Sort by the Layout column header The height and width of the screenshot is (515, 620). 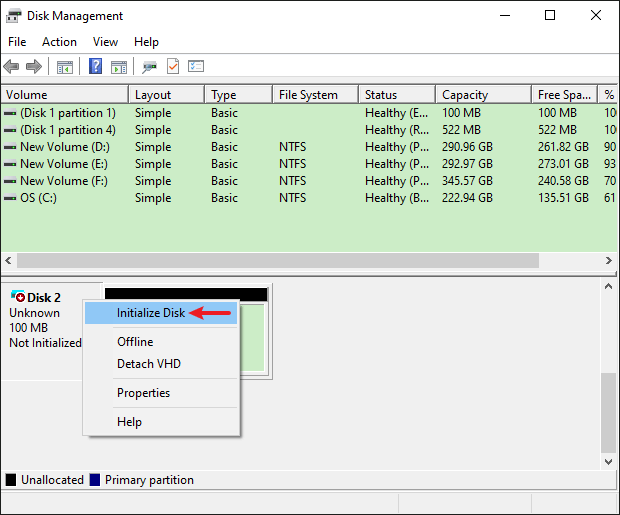point(166,95)
